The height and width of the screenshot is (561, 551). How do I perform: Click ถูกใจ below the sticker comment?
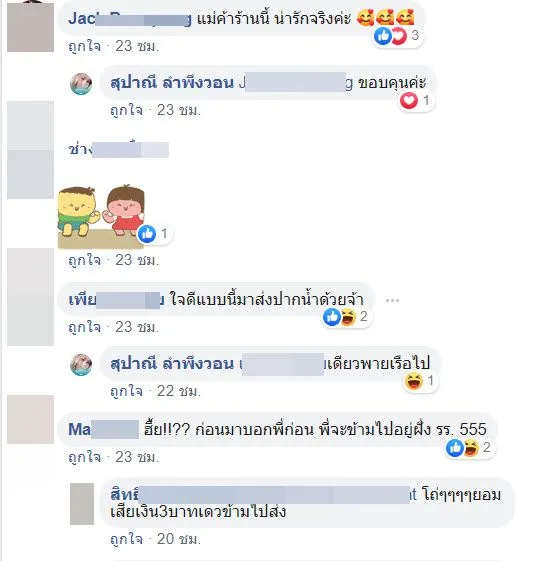[84, 260]
